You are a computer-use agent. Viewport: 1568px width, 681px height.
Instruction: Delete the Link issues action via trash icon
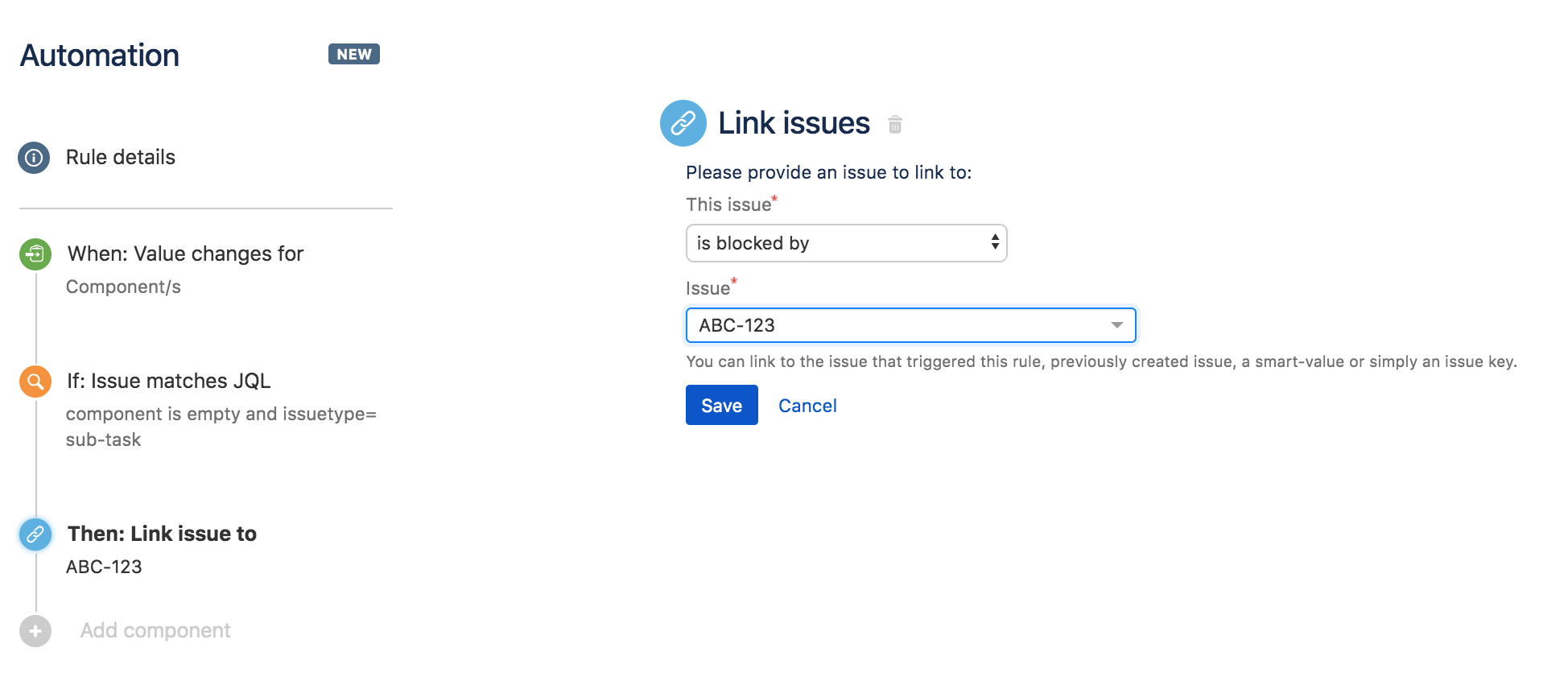(x=896, y=126)
